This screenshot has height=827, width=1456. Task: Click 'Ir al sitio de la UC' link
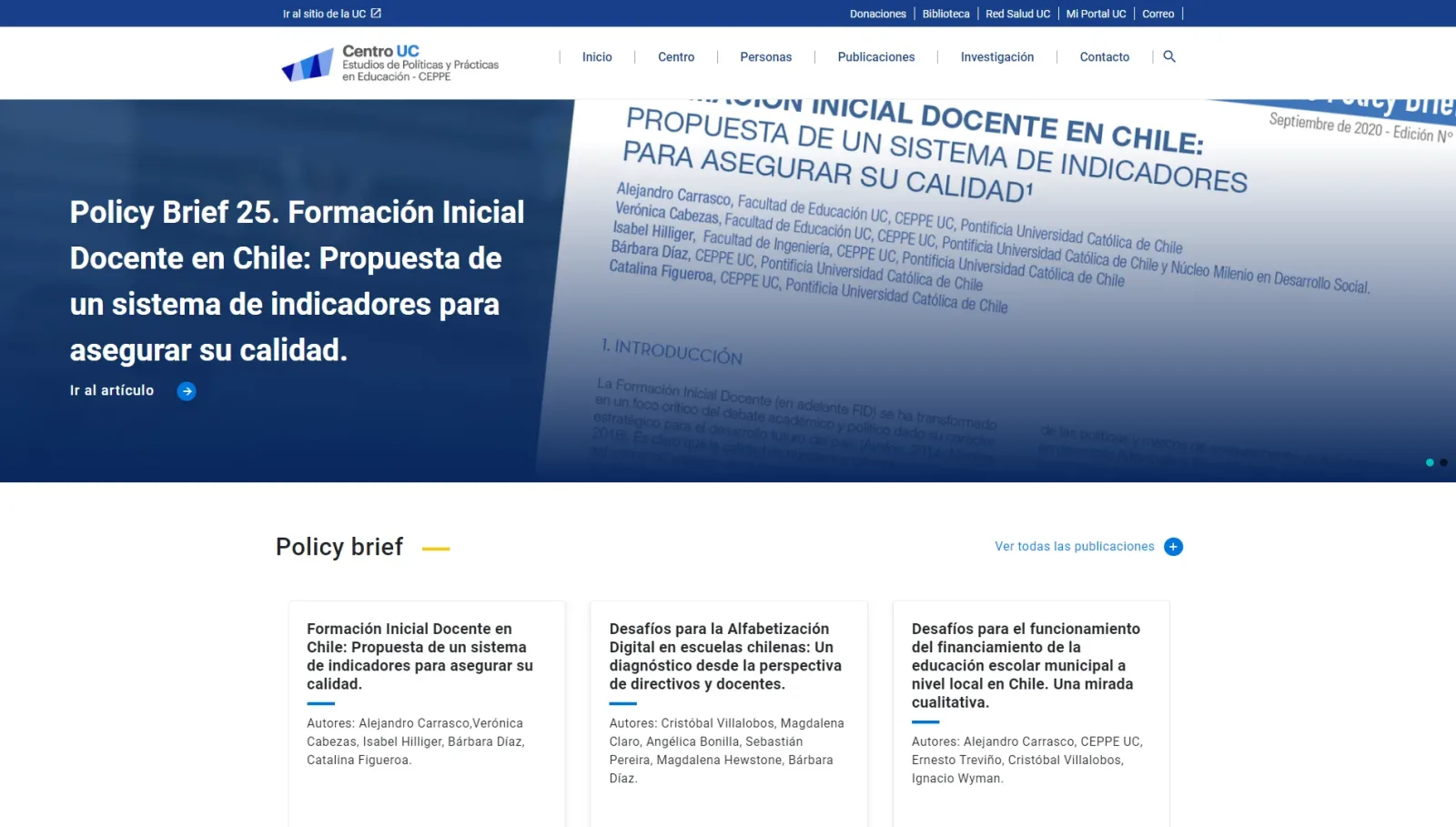(324, 14)
